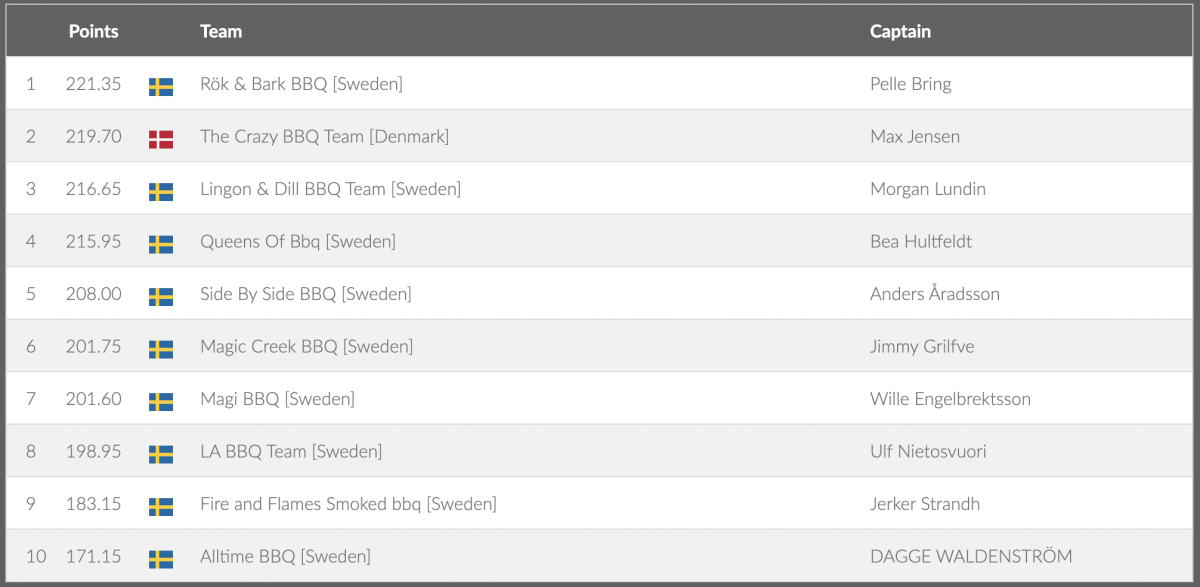This screenshot has height=587, width=1200.
Task: Click the flag icon beside LA BBQ Team
Action: (x=161, y=454)
